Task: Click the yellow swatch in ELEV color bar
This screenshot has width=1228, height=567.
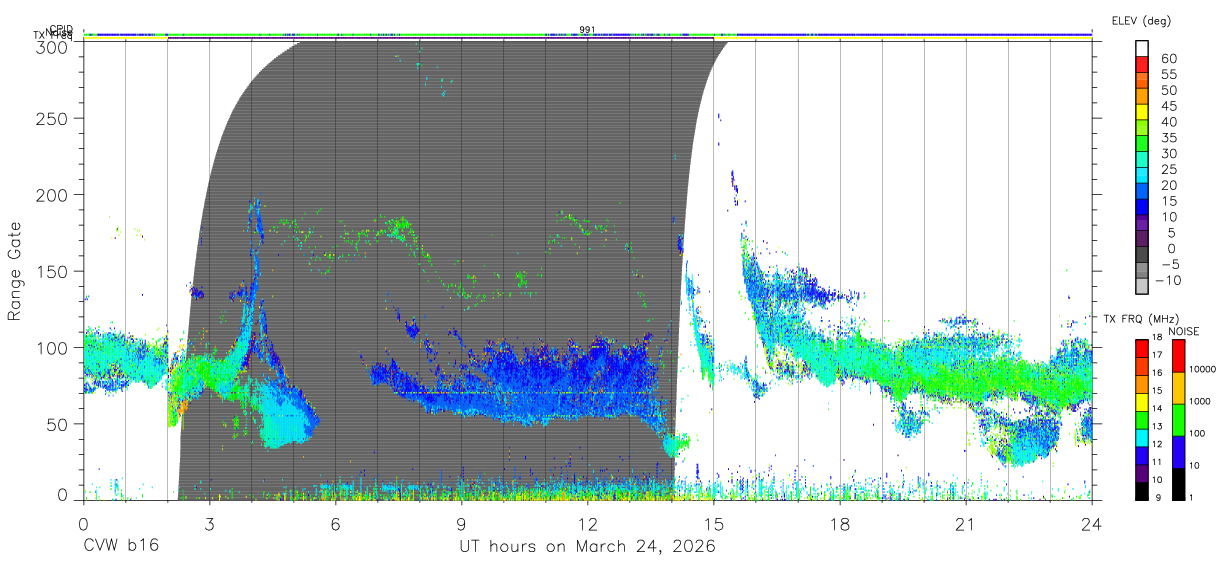Action: click(x=1142, y=113)
